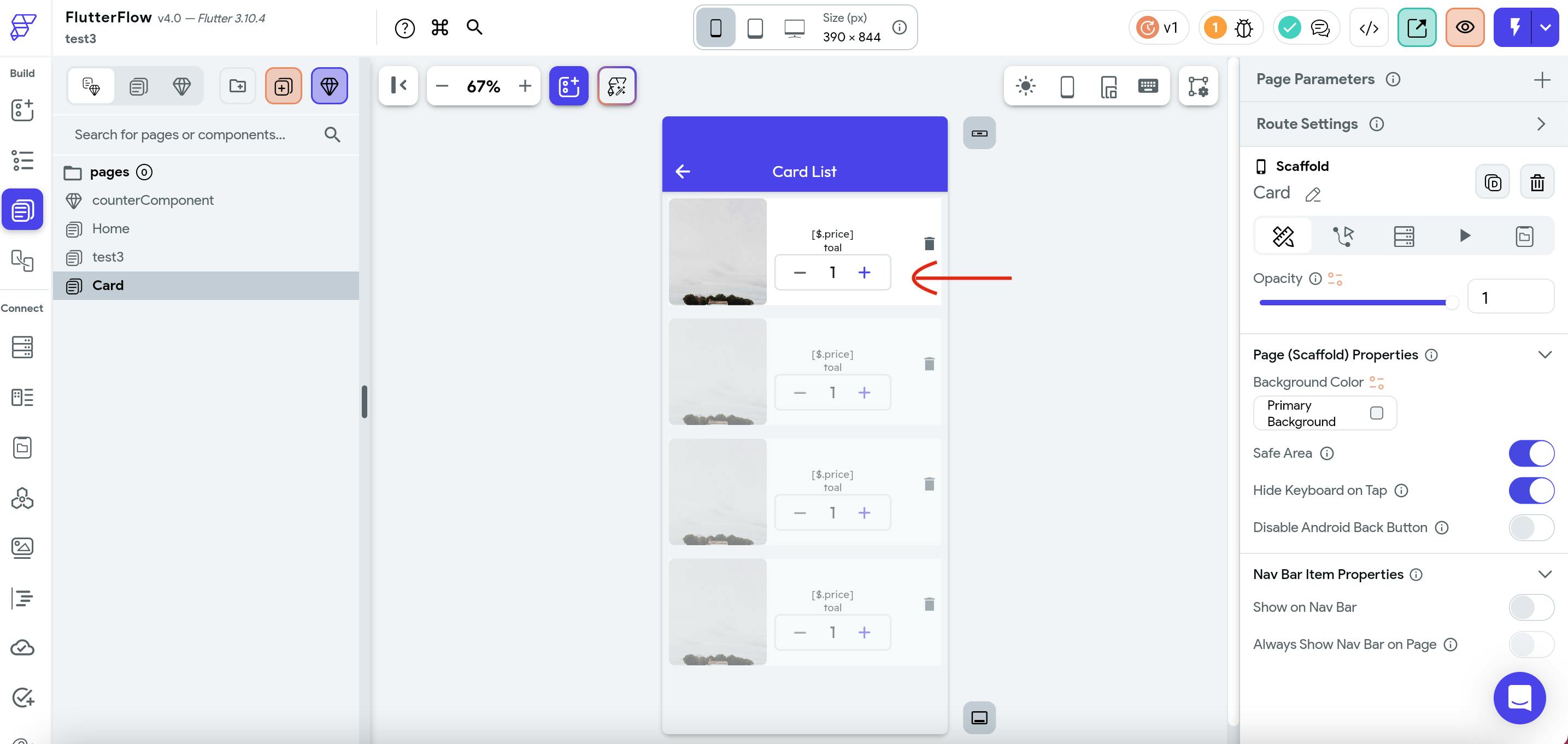Open the Media Assets sidebar icon

22,547
